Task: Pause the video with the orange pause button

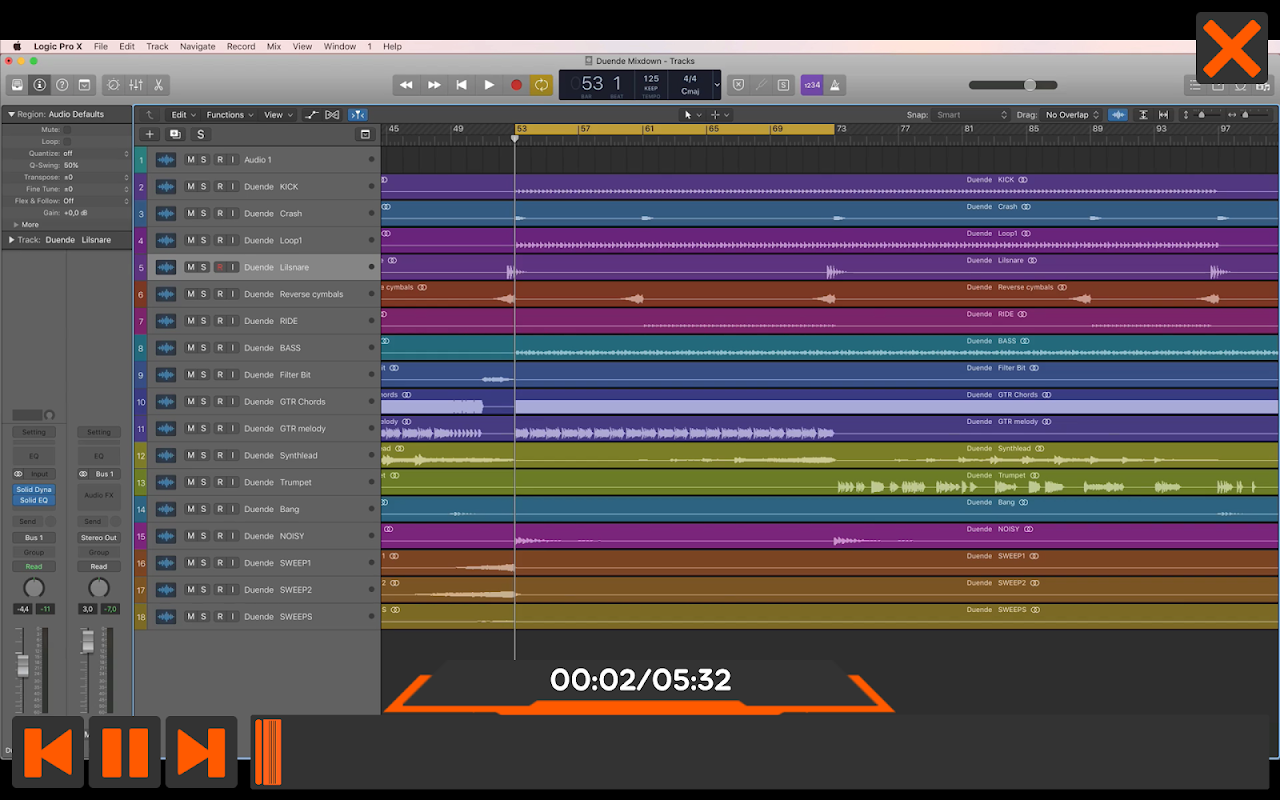Action: pos(125,752)
